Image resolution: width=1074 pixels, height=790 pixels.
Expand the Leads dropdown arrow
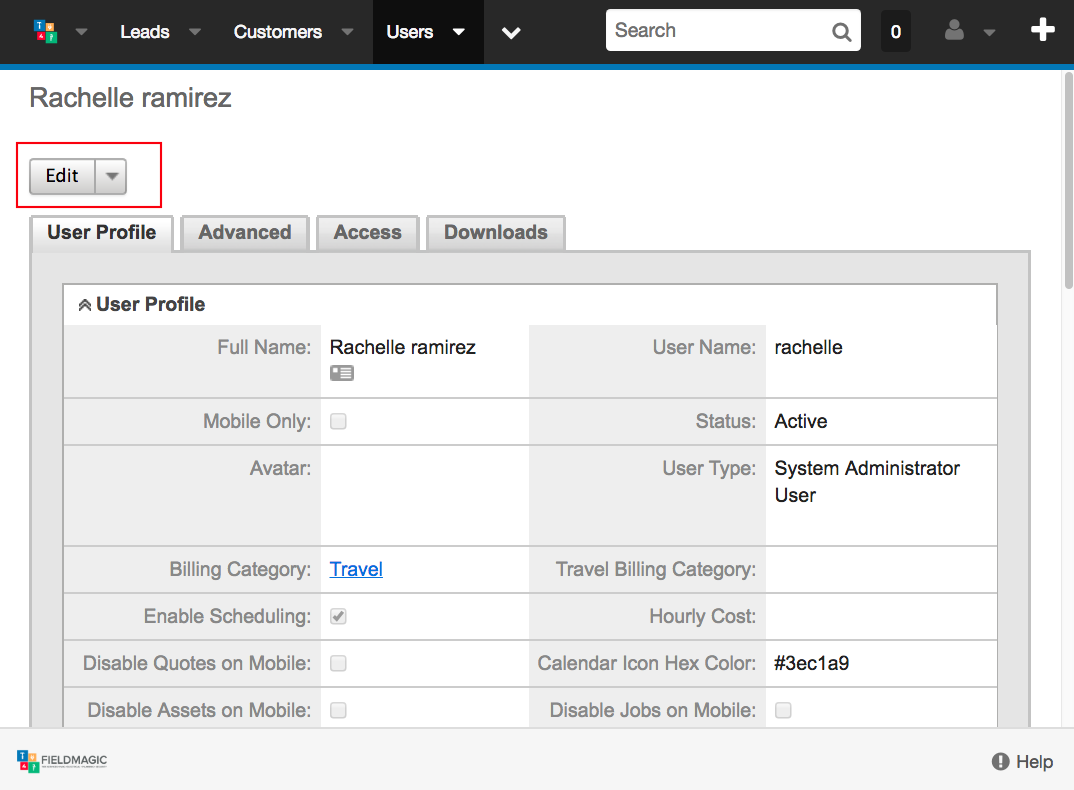(x=195, y=32)
